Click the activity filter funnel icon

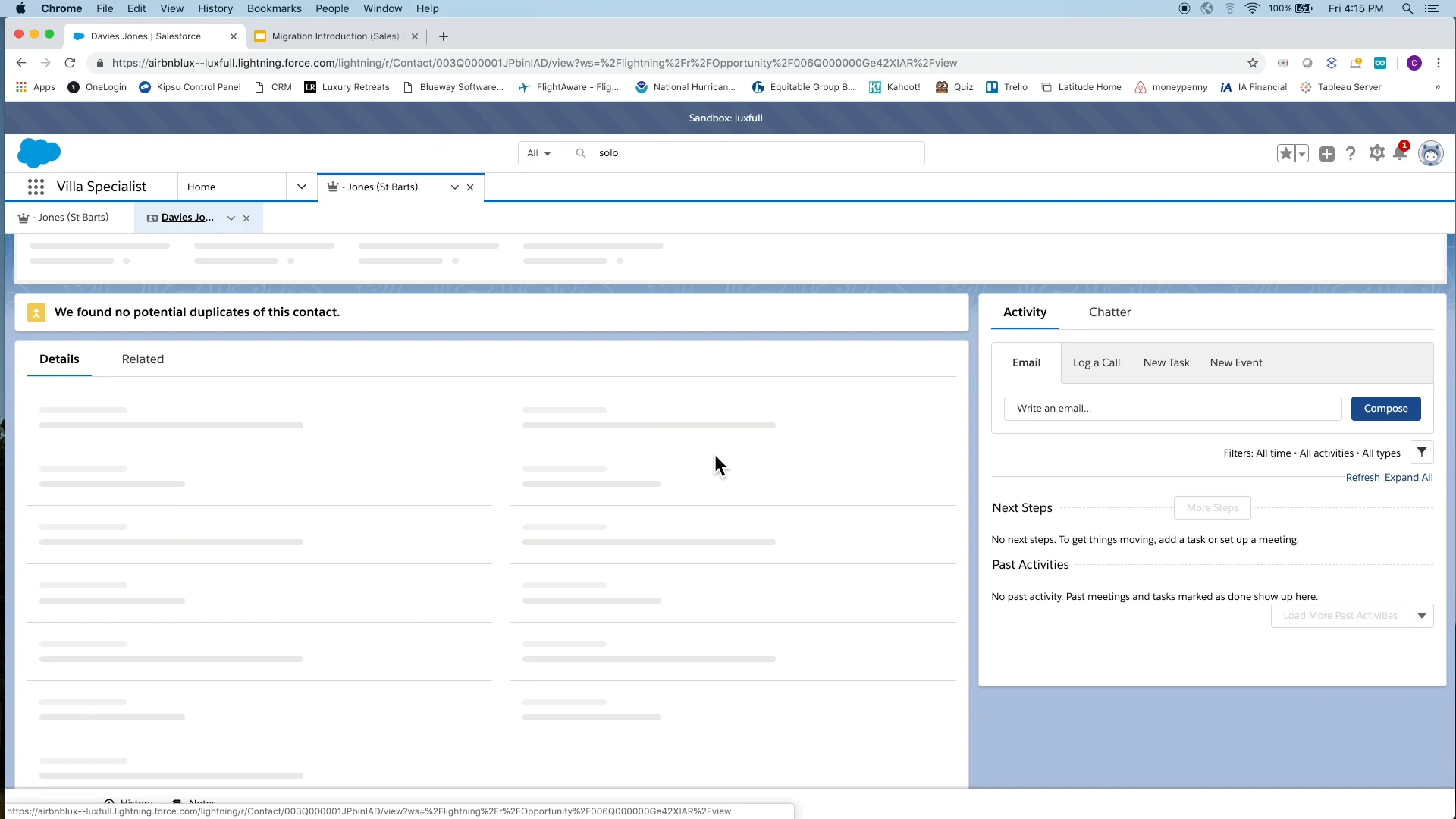[x=1421, y=452]
